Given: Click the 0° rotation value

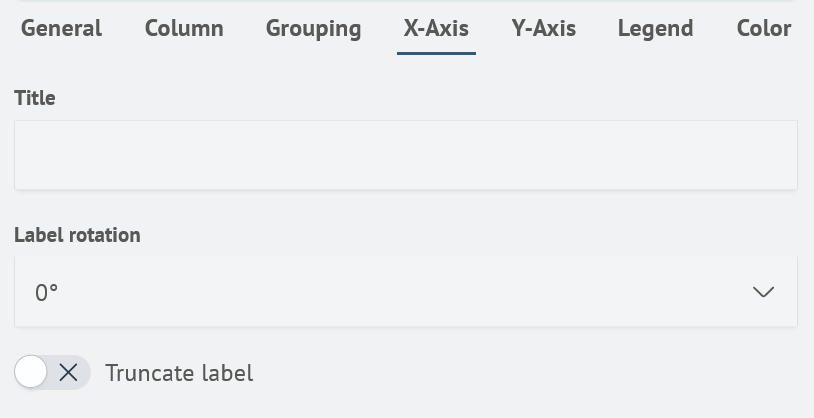Looking at the screenshot, I should coord(47,293).
